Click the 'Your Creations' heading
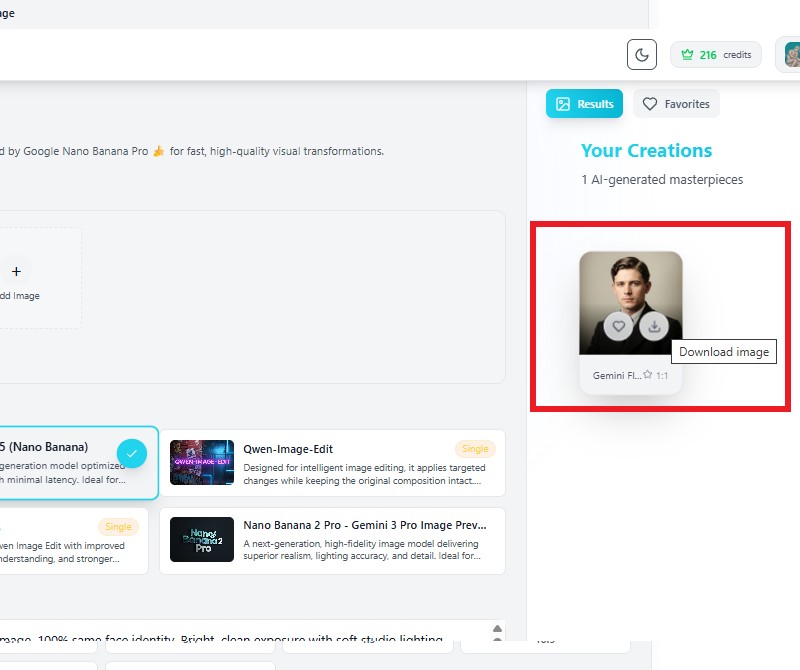This screenshot has height=670, width=800. 646,151
